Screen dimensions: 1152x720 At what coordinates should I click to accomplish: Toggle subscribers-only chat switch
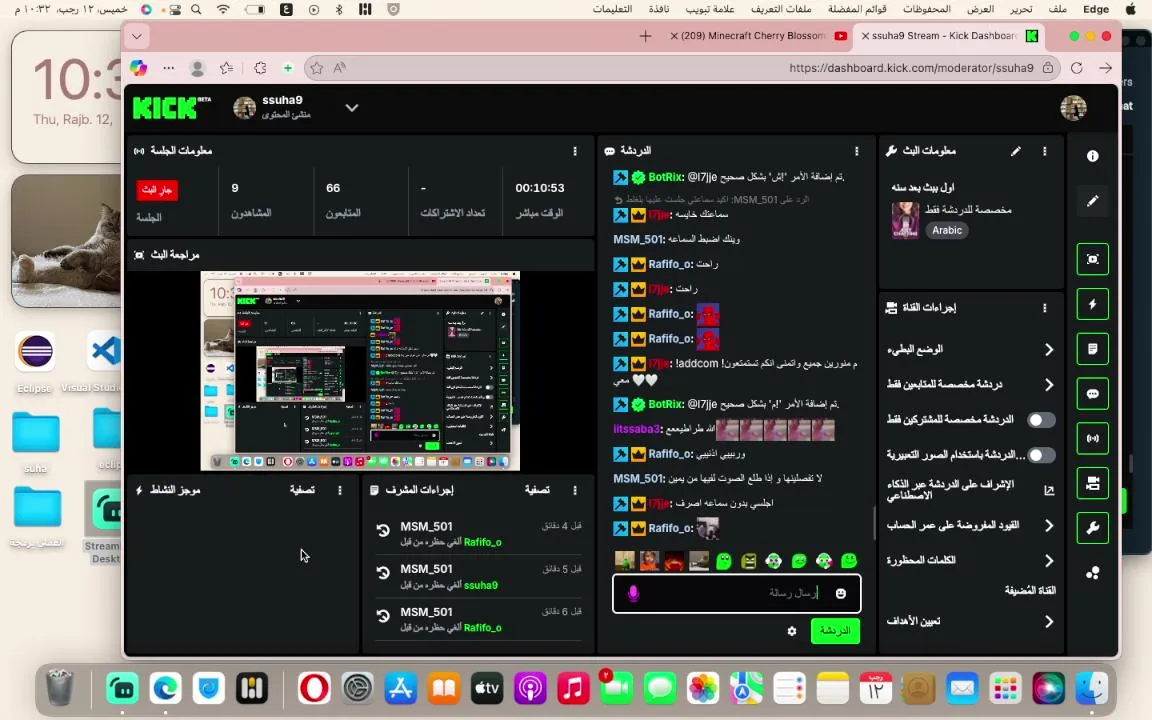point(1041,420)
